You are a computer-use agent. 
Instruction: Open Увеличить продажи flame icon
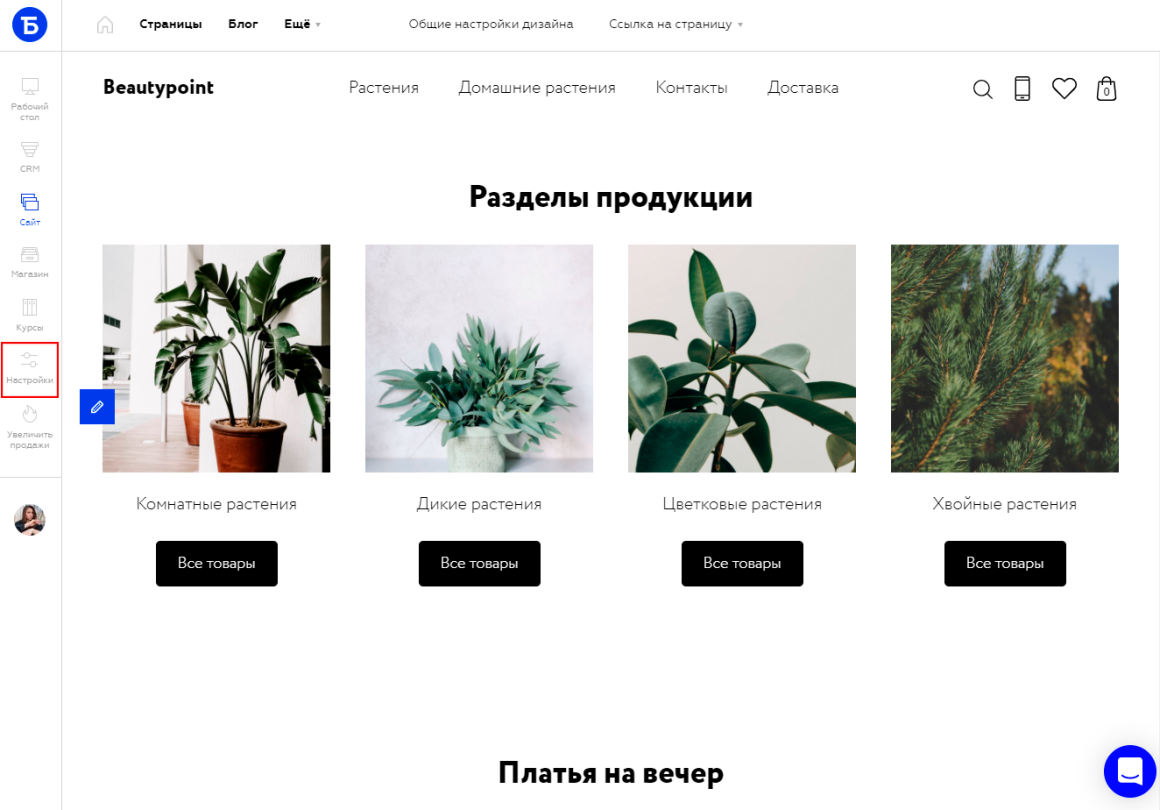(x=30, y=427)
